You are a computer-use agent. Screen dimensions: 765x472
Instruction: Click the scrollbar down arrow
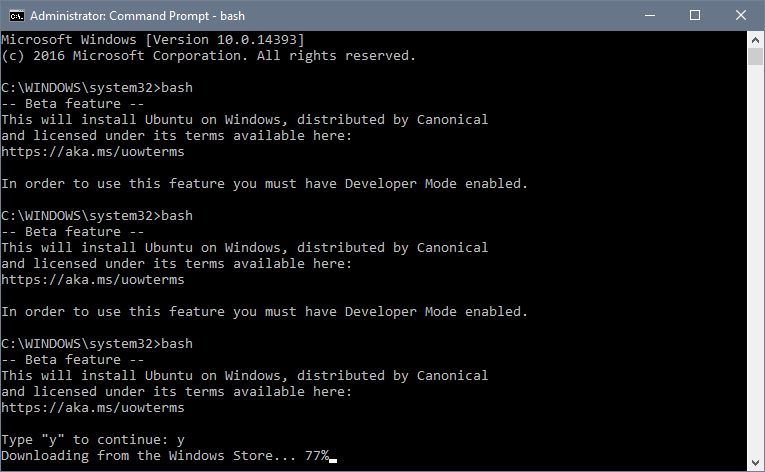tap(755, 462)
